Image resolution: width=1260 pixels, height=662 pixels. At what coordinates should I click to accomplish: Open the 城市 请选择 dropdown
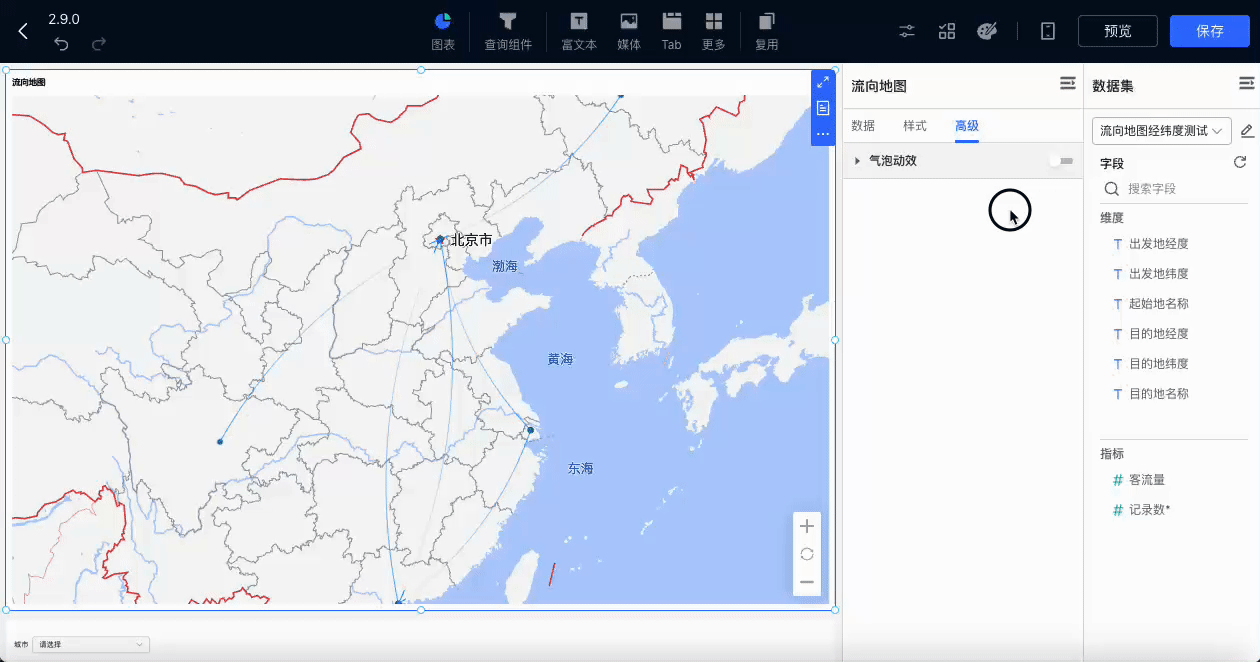91,645
